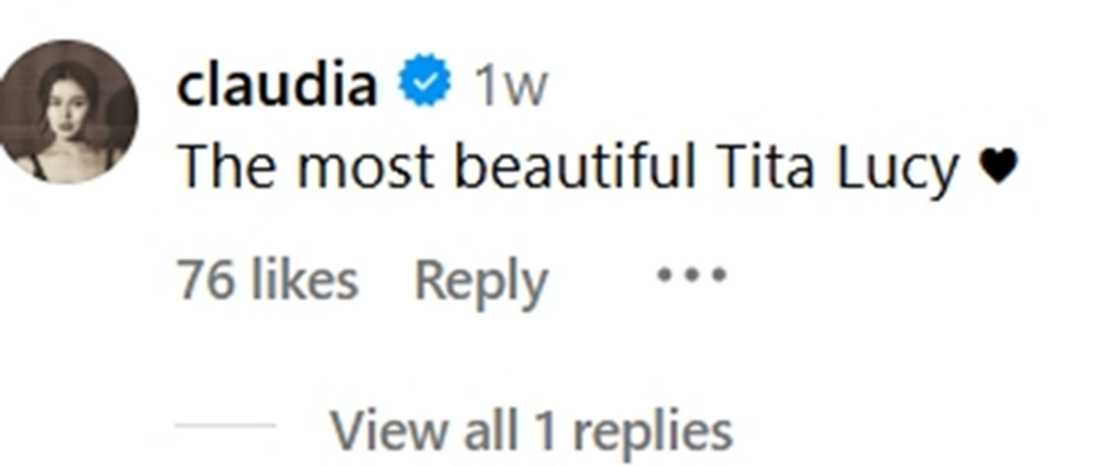This screenshot has height=466, width=1120.
Task: Click the blue verified badge
Action: [425, 86]
